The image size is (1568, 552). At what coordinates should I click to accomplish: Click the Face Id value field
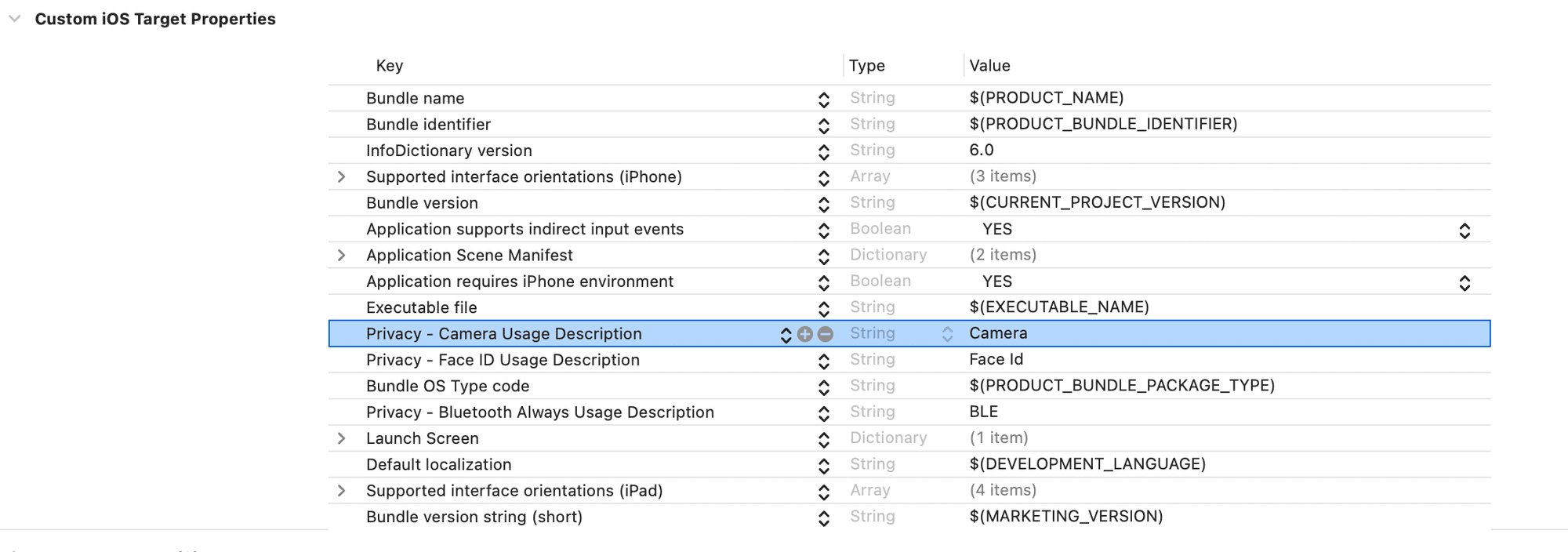(996, 359)
